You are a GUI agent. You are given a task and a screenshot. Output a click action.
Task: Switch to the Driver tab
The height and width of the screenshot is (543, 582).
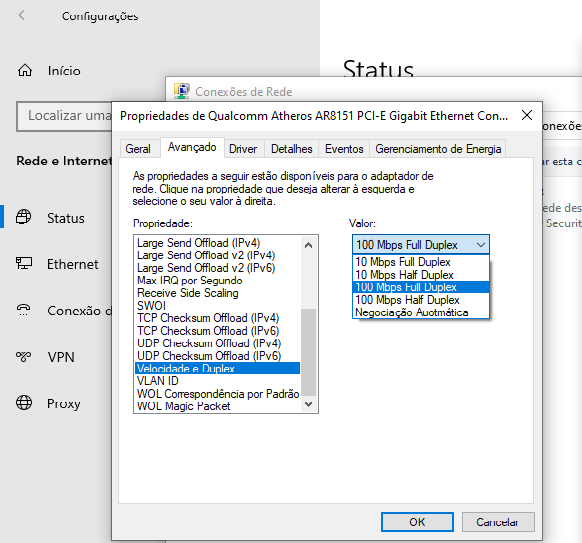pos(243,149)
